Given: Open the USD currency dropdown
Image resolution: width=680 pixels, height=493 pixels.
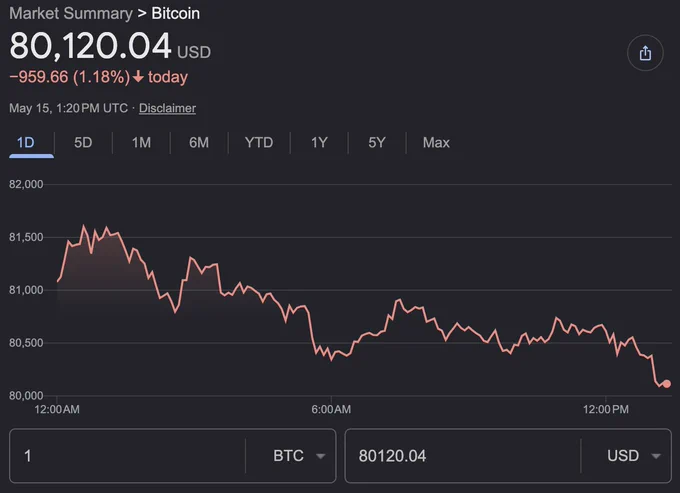Looking at the screenshot, I should [634, 456].
